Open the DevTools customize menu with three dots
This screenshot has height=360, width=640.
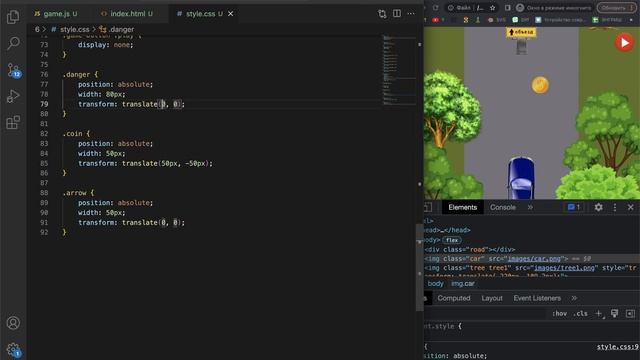coord(615,207)
